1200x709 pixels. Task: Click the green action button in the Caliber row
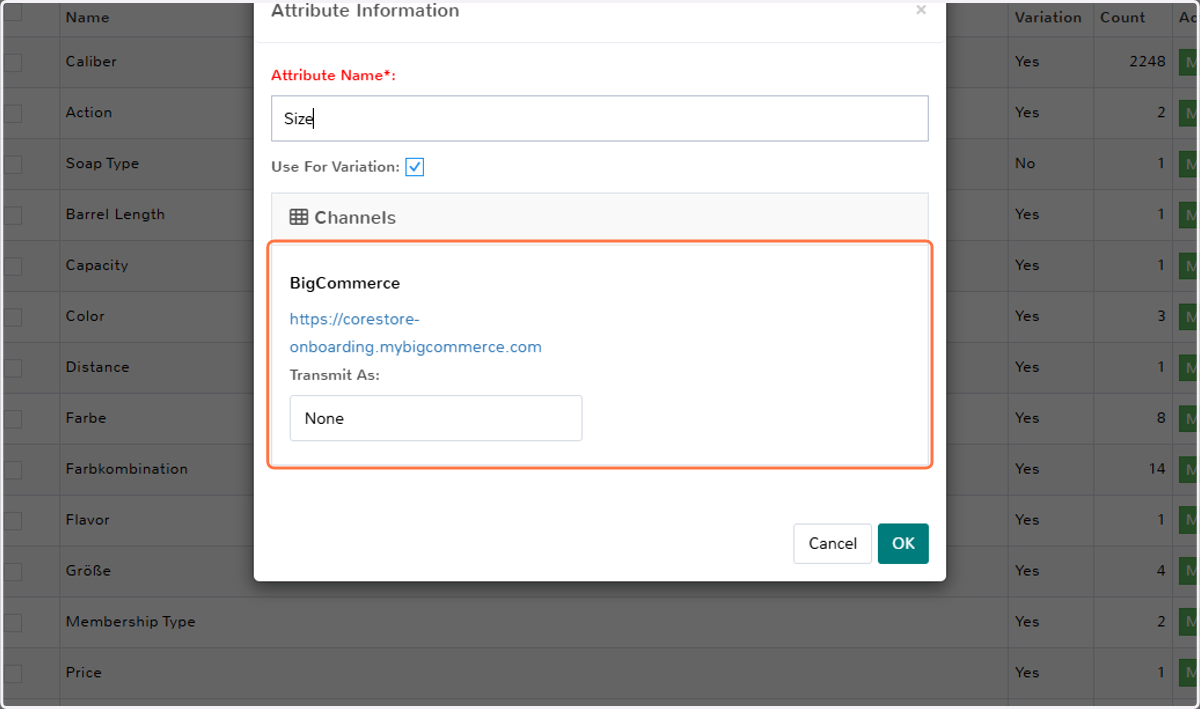point(1189,62)
